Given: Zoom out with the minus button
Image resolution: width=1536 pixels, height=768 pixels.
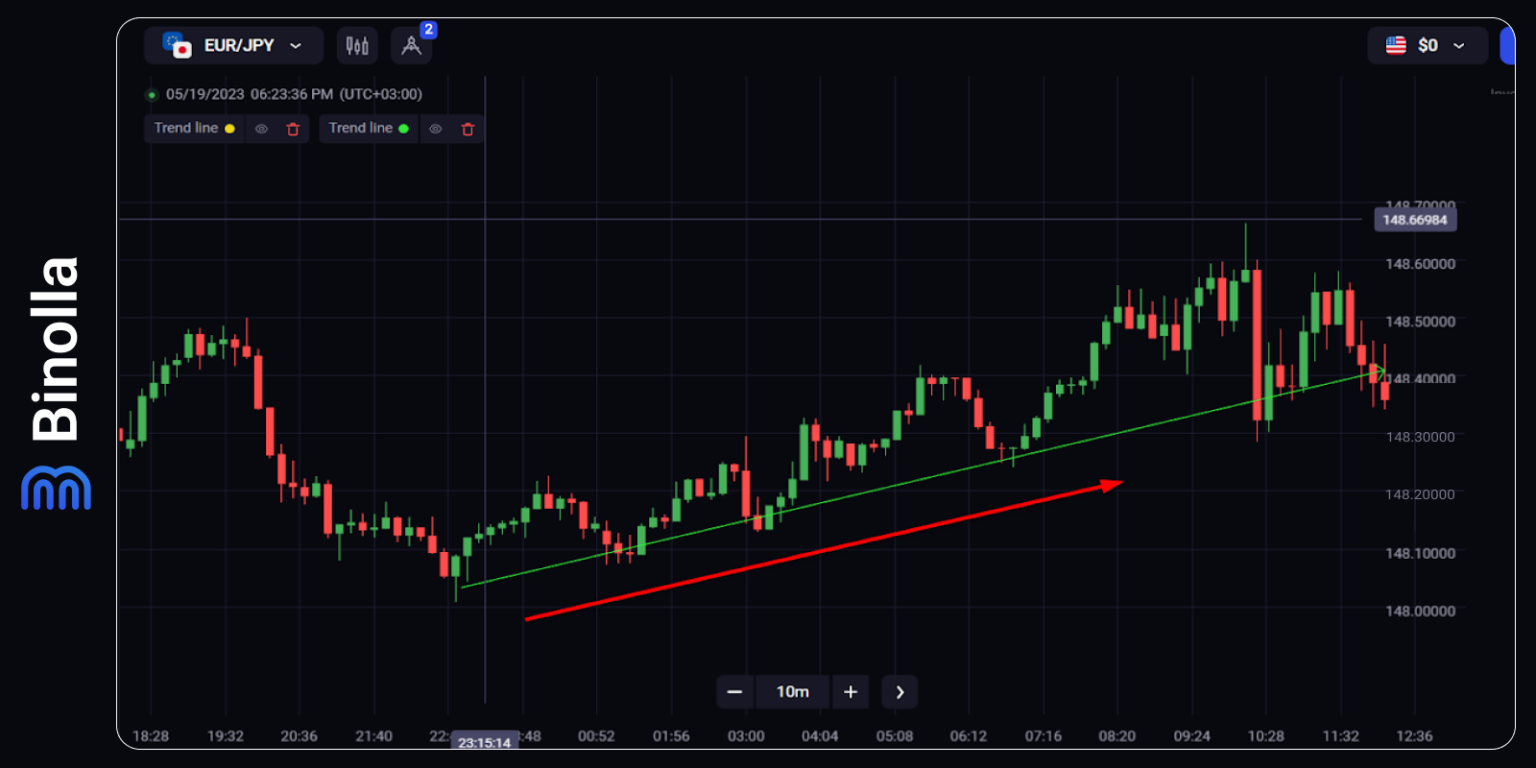Looking at the screenshot, I should [x=735, y=692].
